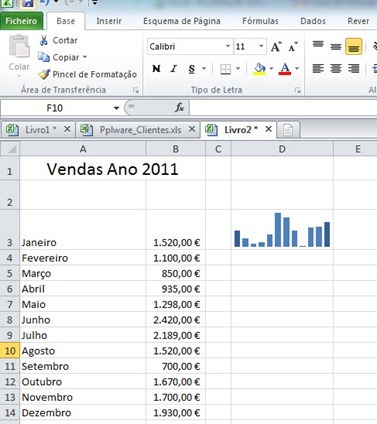Select column A header

83,149
